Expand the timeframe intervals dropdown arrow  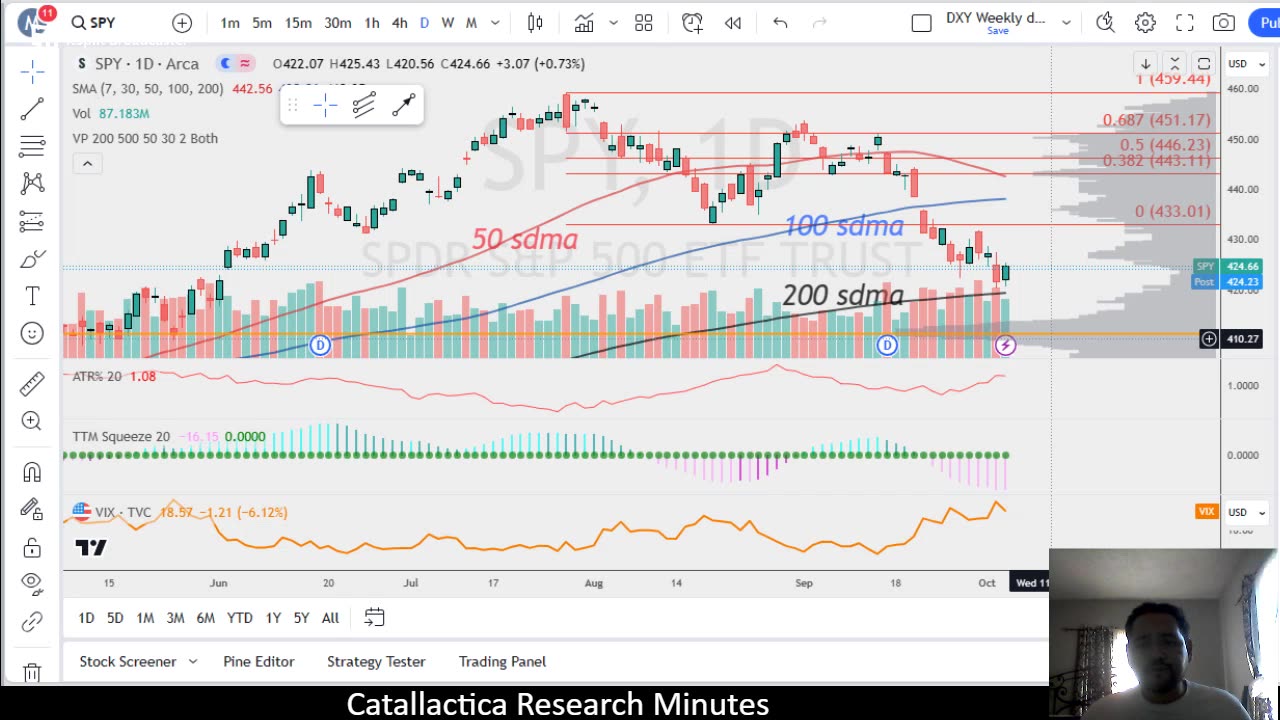[x=495, y=22]
